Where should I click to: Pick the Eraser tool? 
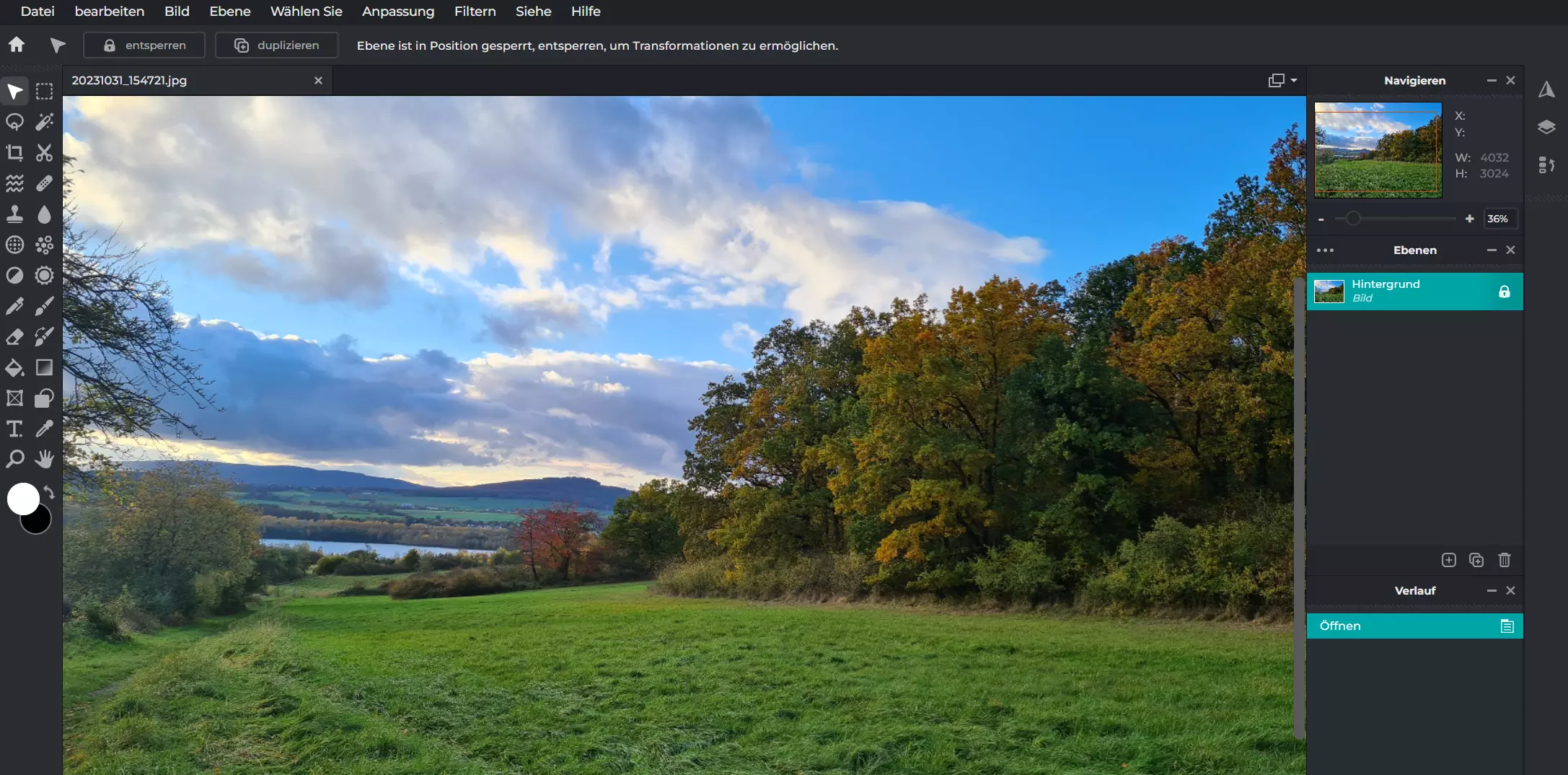tap(14, 337)
